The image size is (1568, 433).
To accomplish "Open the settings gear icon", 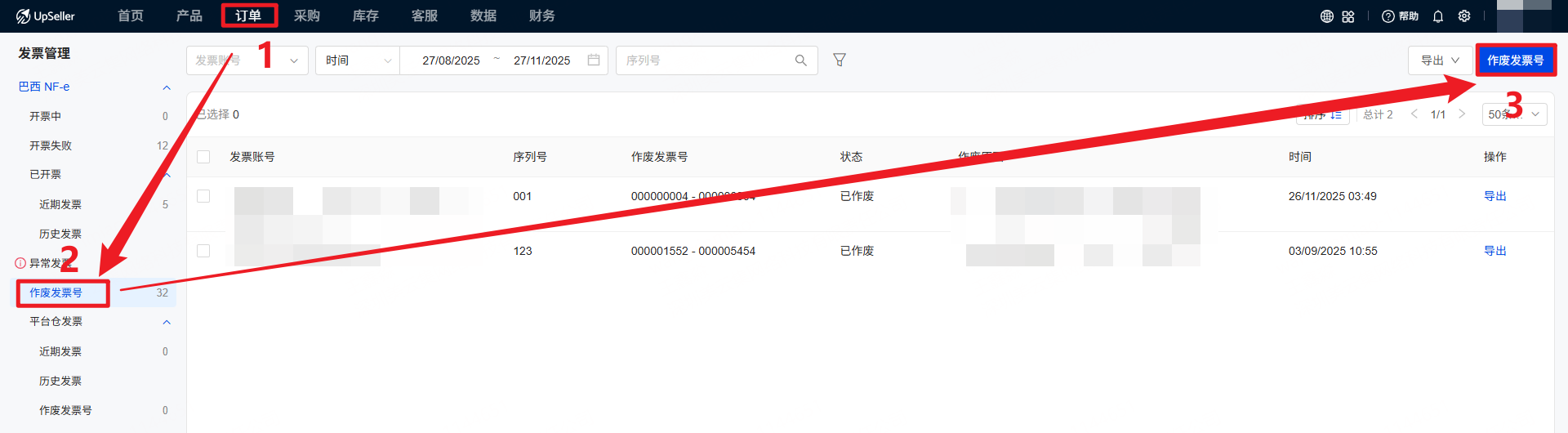I will (1464, 16).
